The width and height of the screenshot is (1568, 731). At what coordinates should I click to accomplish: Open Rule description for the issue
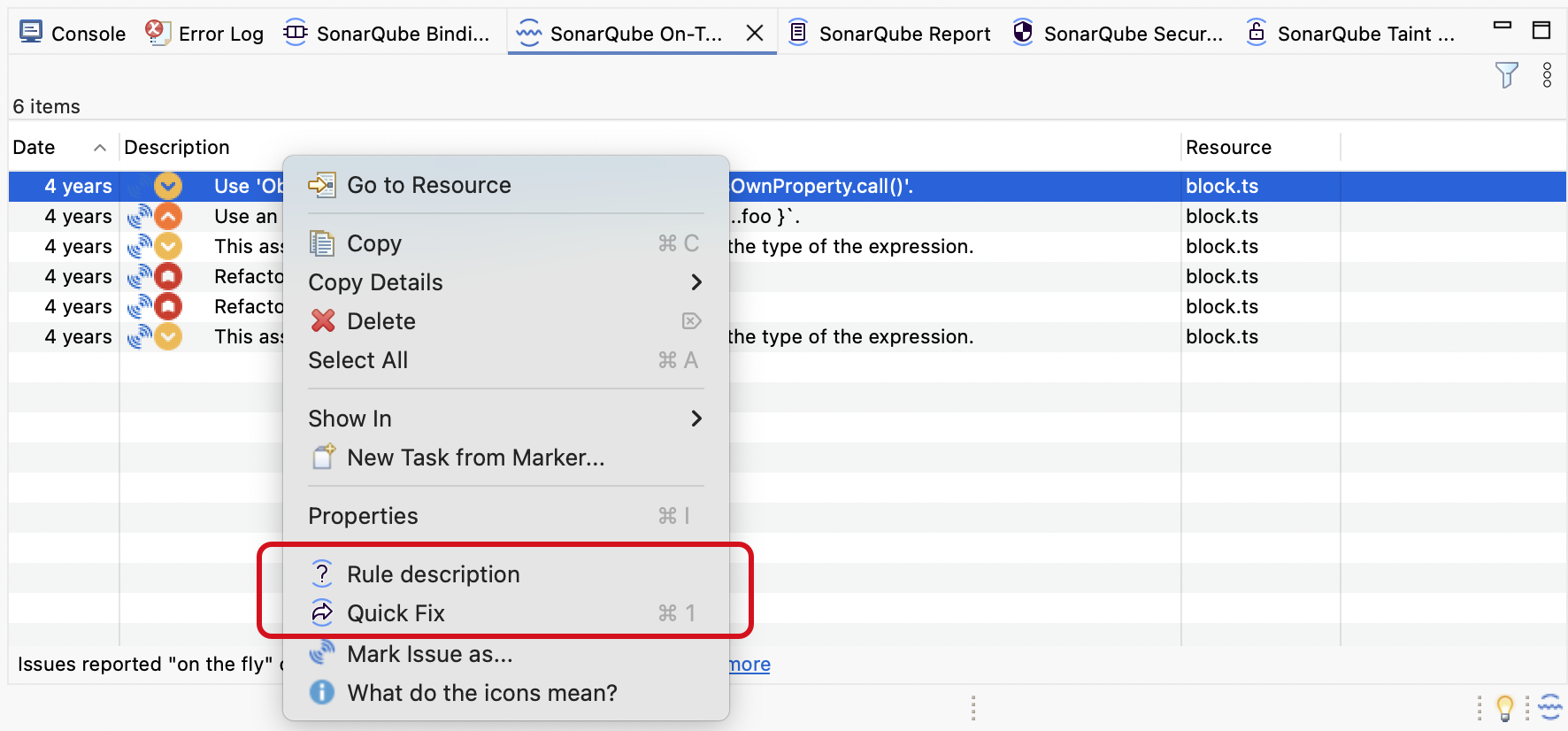pos(506,574)
